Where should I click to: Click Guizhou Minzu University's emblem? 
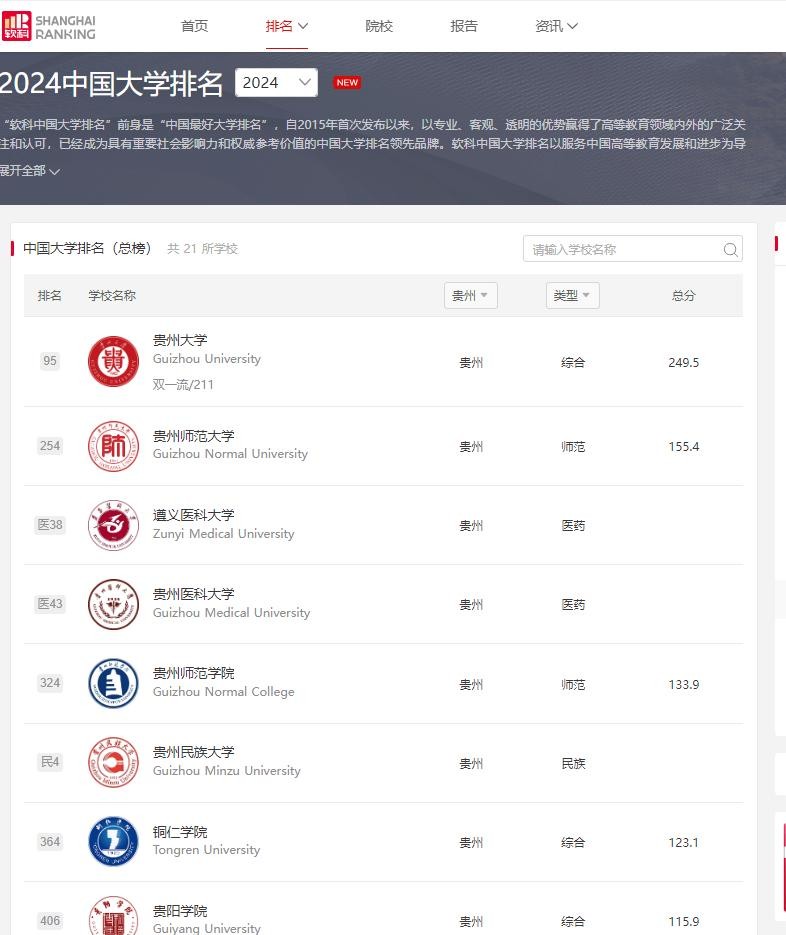(113, 763)
